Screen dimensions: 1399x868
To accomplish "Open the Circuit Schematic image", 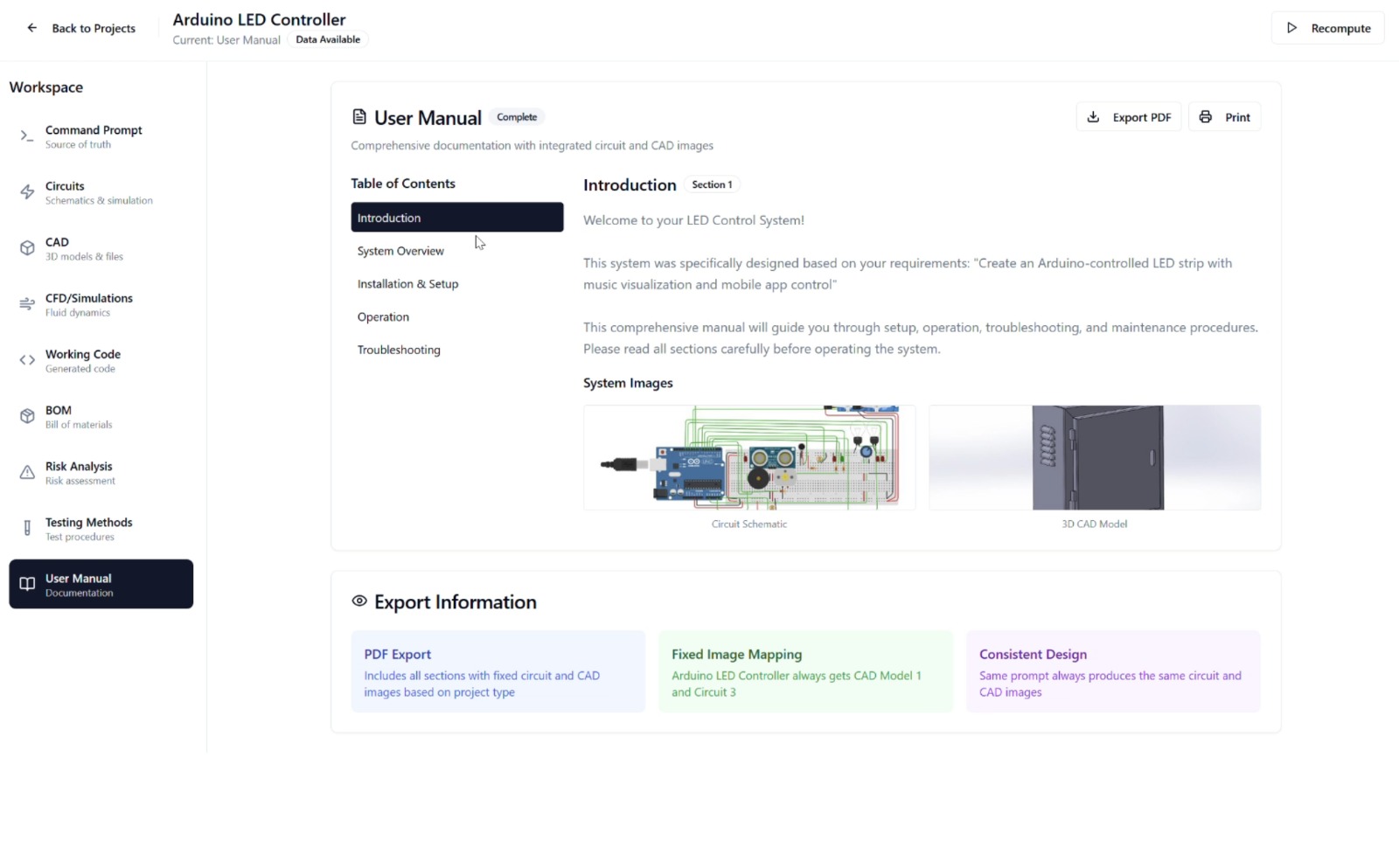I will tap(749, 457).
